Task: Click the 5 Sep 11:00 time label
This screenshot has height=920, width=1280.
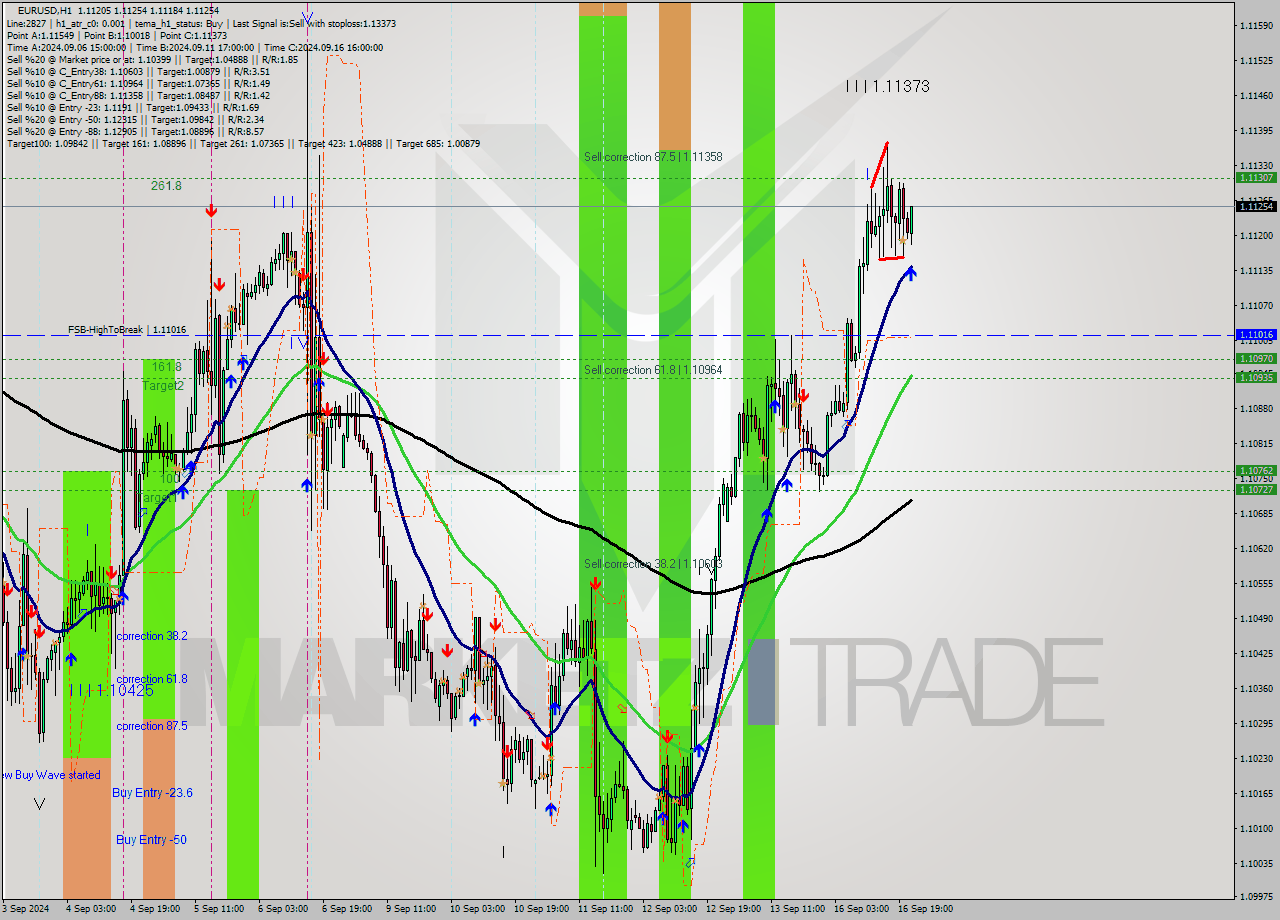Action: tap(218, 909)
